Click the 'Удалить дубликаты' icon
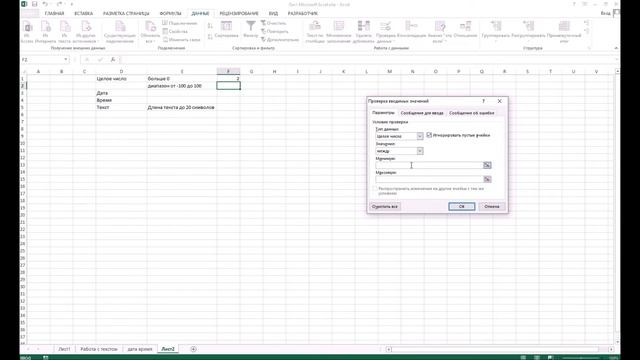This screenshot has width=640, height=360. (363, 32)
